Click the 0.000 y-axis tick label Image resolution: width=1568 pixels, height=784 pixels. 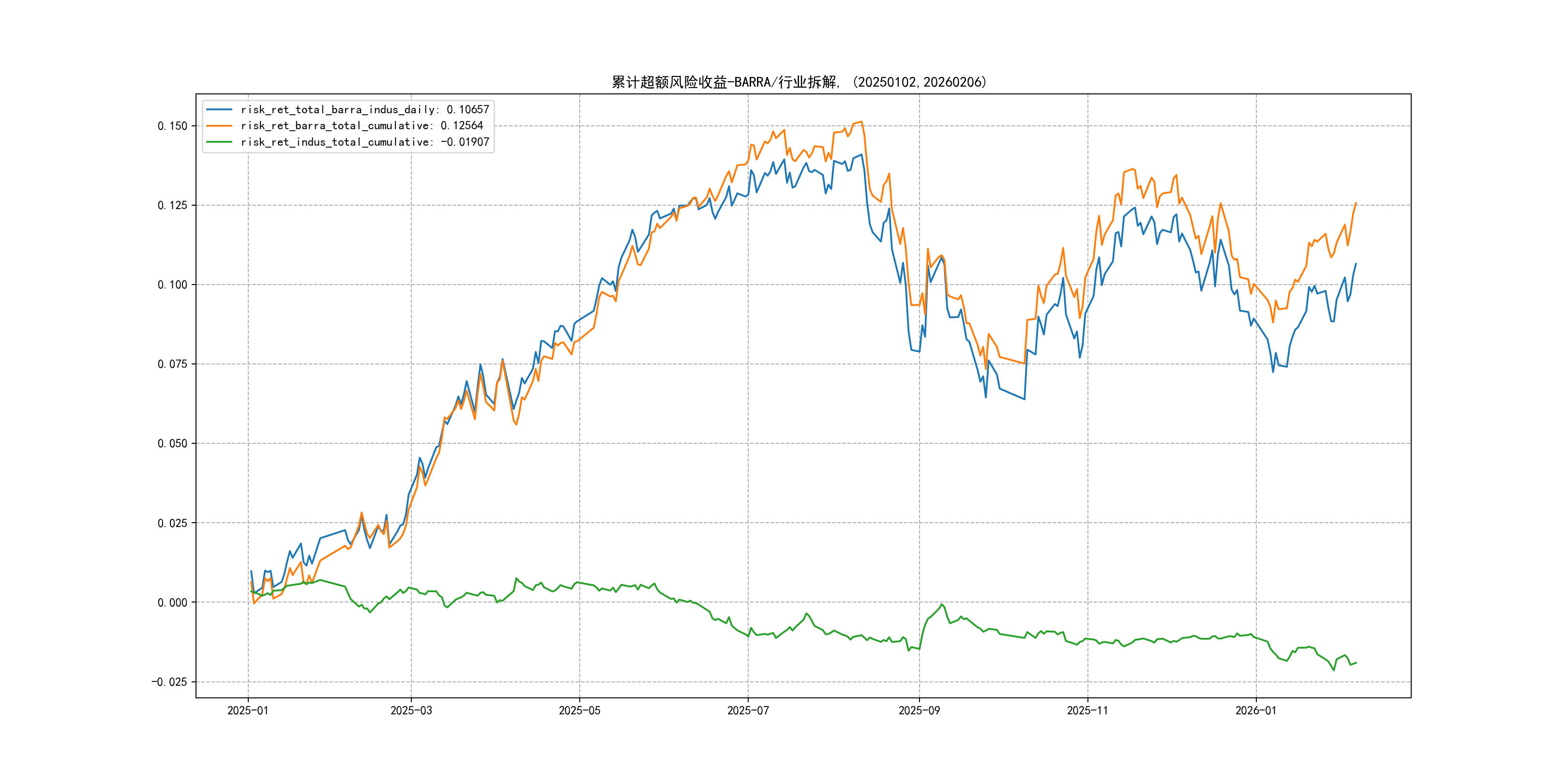pos(172,603)
